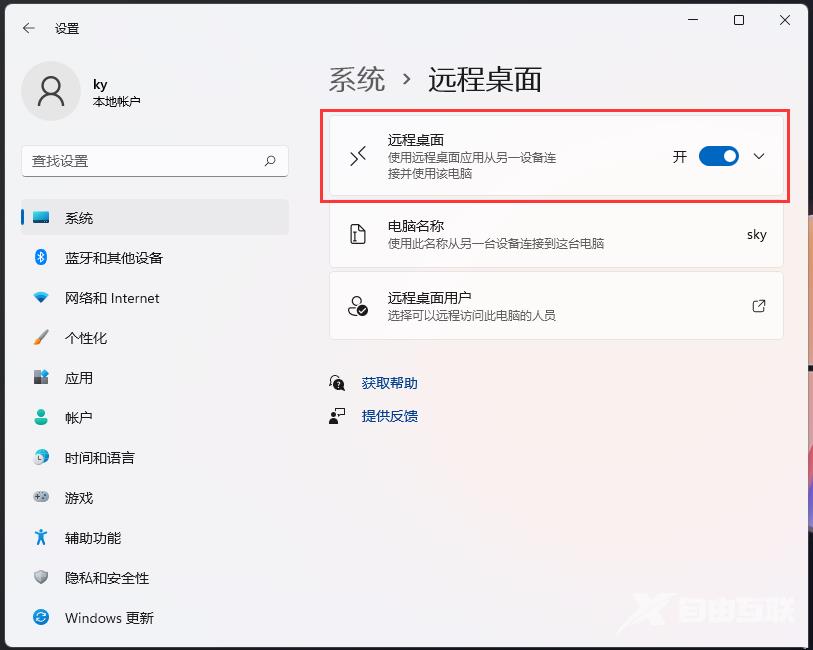
Task: Open 隐私和安全性 from the sidebar
Action: point(40,578)
